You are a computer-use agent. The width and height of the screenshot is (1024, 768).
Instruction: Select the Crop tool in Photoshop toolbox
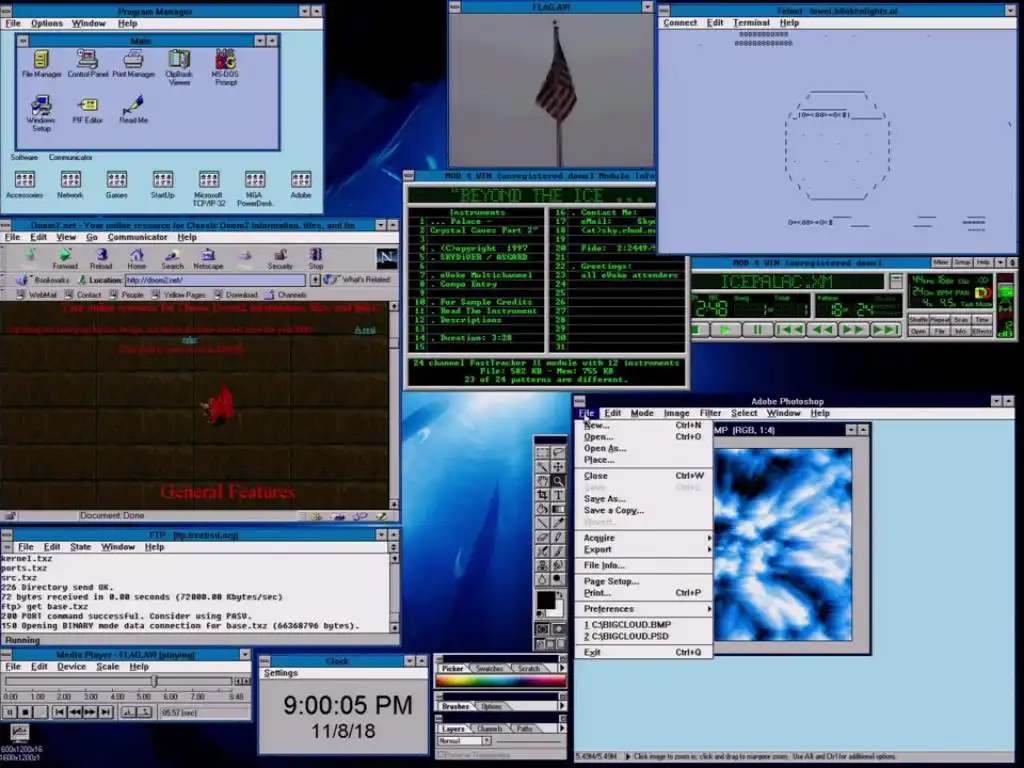[542, 495]
